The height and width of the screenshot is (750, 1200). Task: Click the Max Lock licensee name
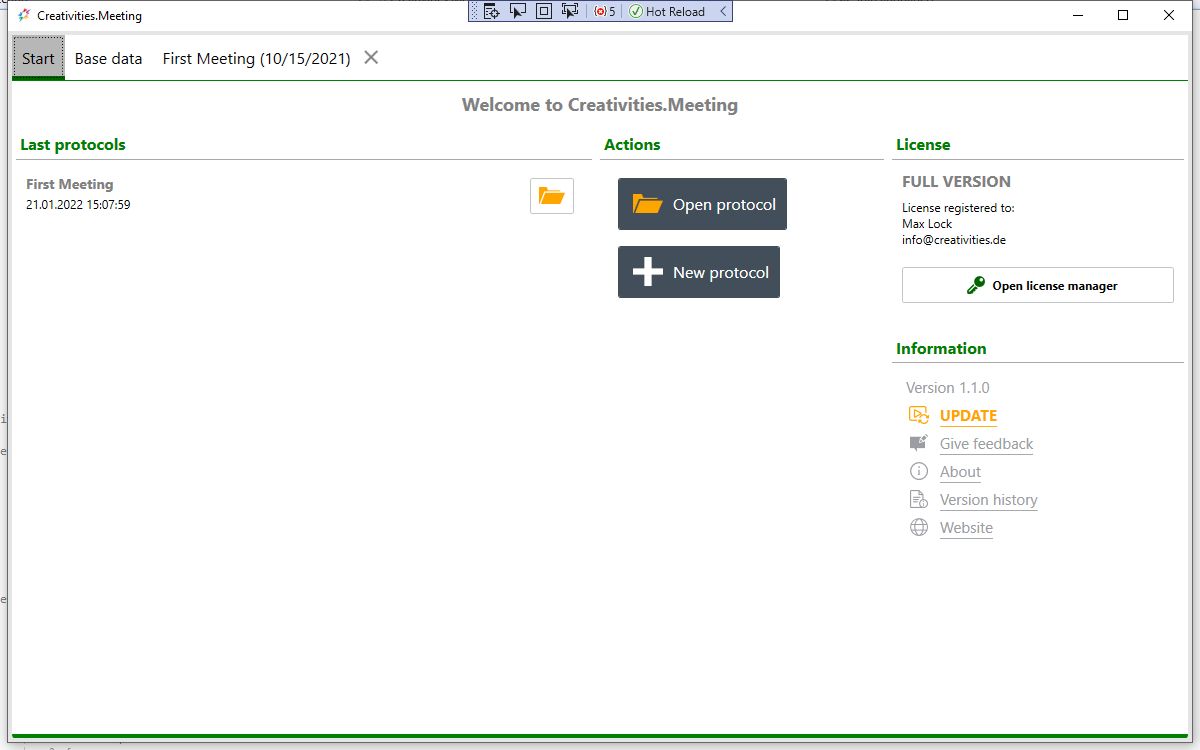click(927, 224)
